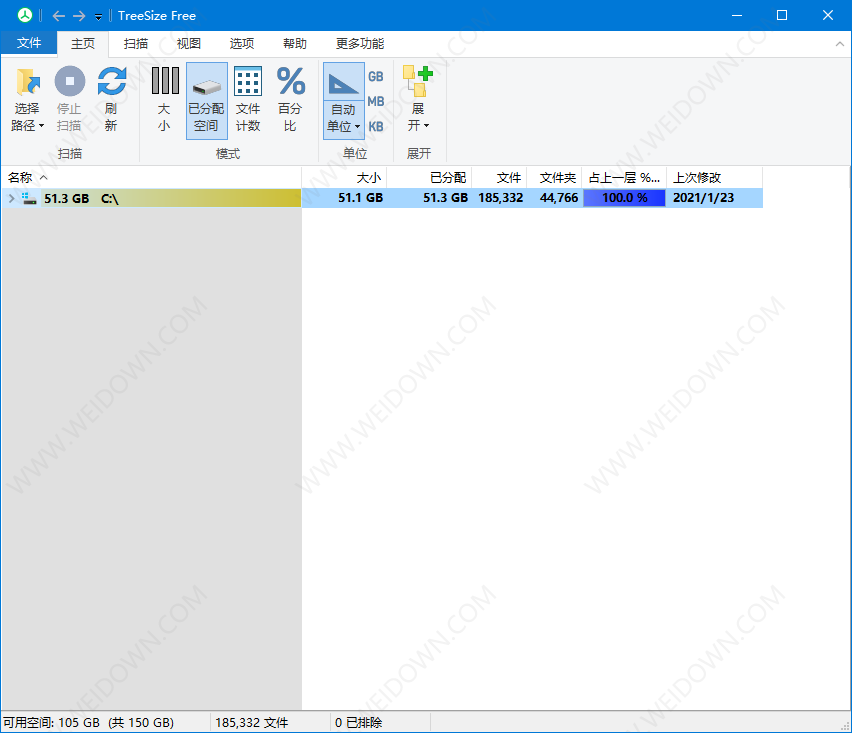This screenshot has width=852, height=733.
Task: Click the 185,332 文件 status entry
Action: click(x=252, y=723)
